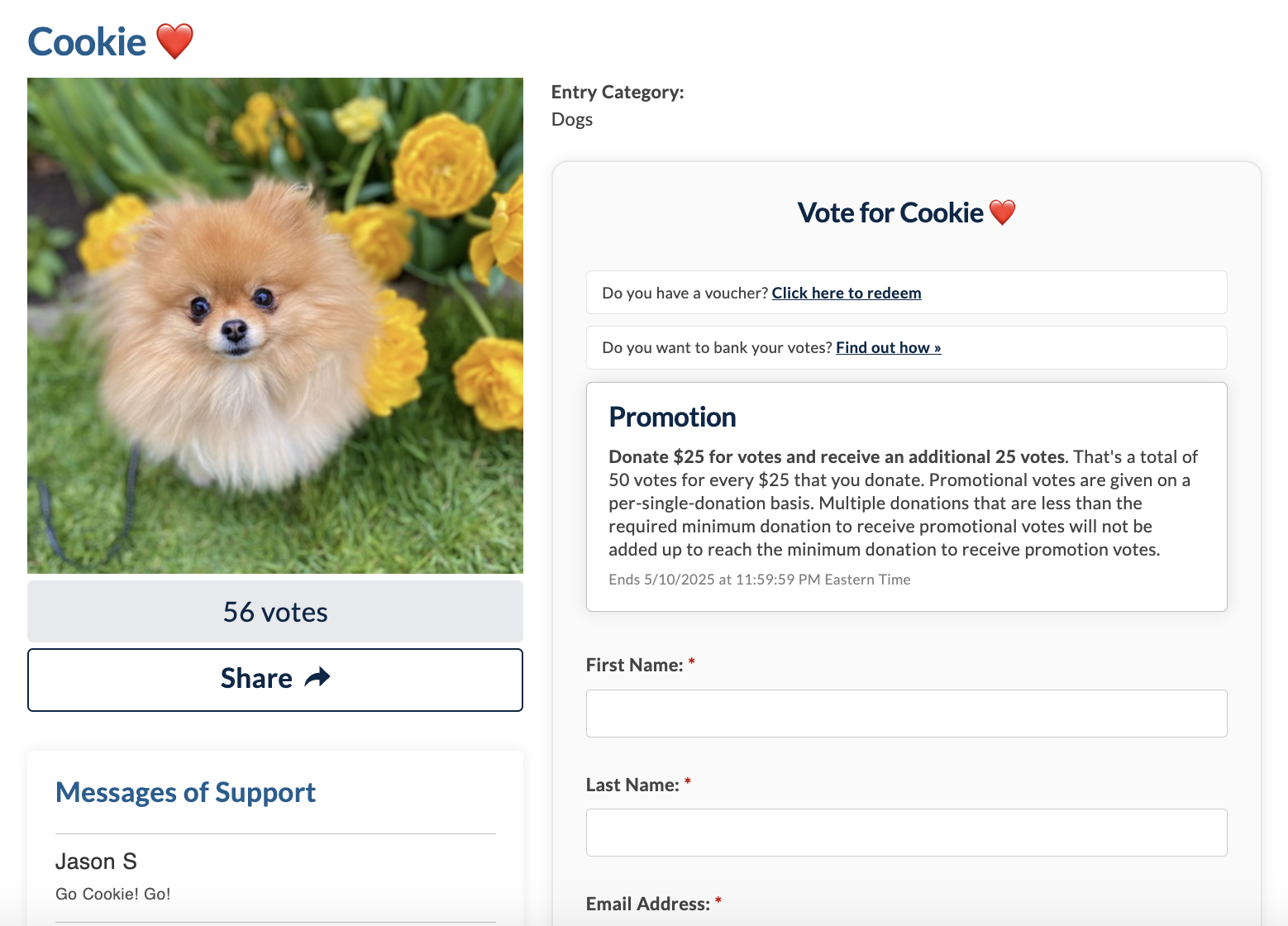
Task: Click Cookie's Pomeranian photo
Action: pos(274,326)
